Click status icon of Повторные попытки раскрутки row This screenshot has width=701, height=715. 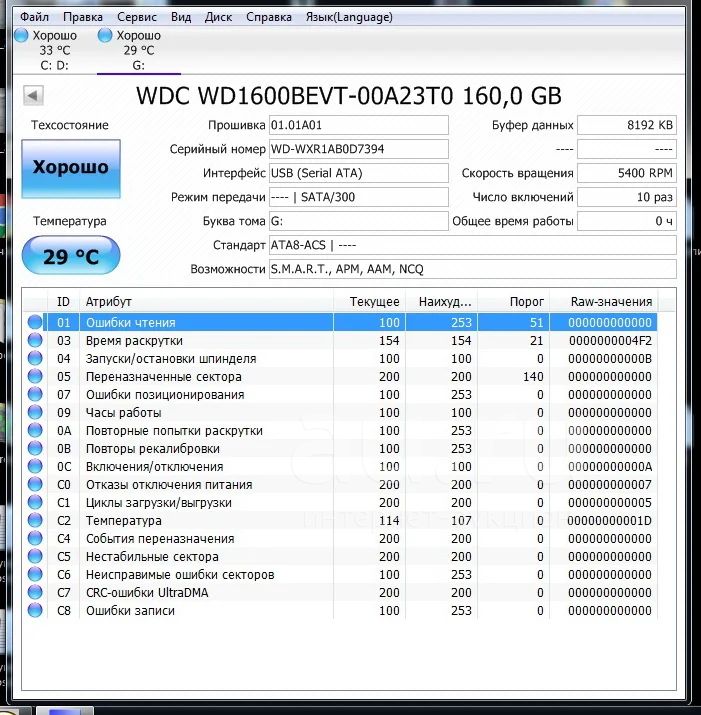point(35,430)
